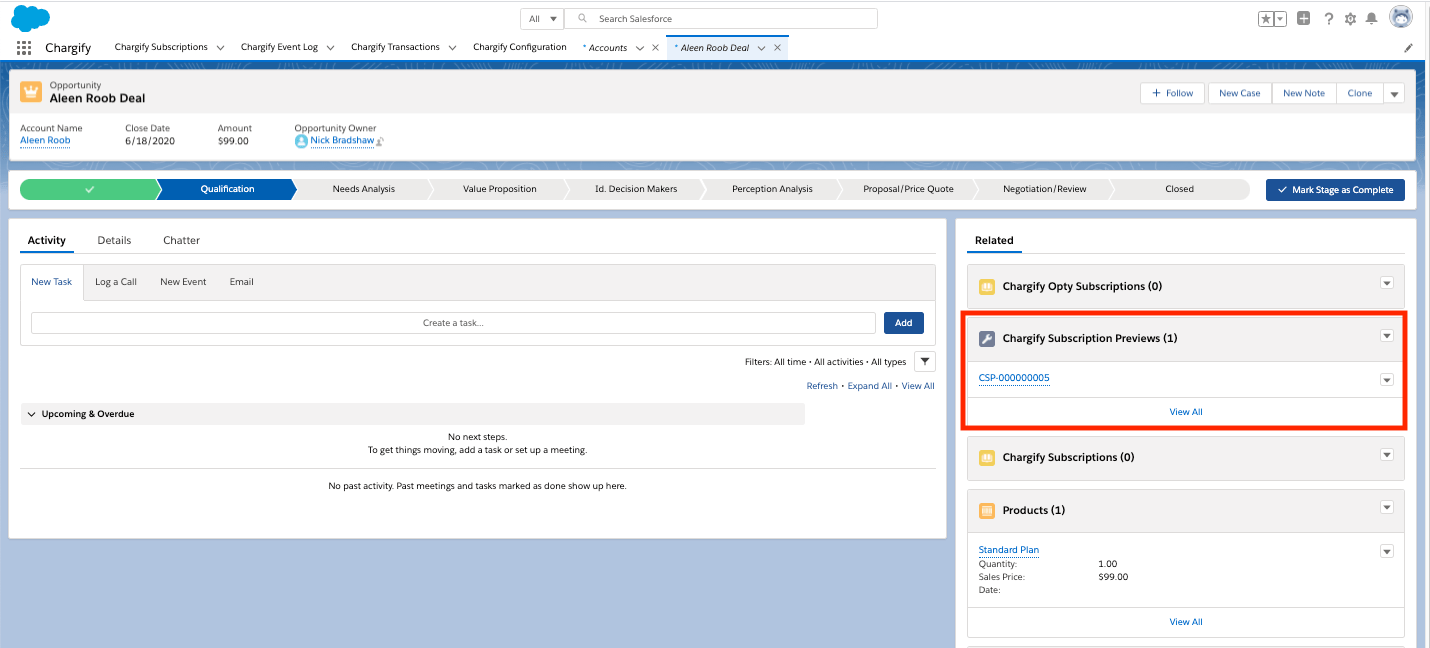Click Mark Stage as Complete button
1430x648 pixels.
click(x=1334, y=189)
